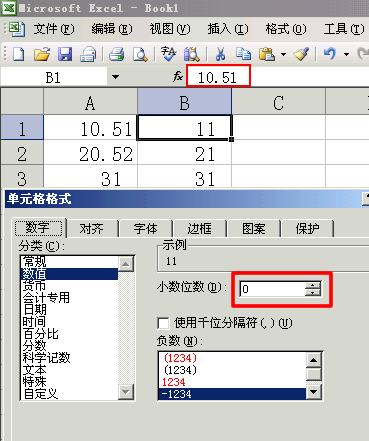Select 时间 in the category list
This screenshot has height=441, width=369.
(x=69, y=322)
